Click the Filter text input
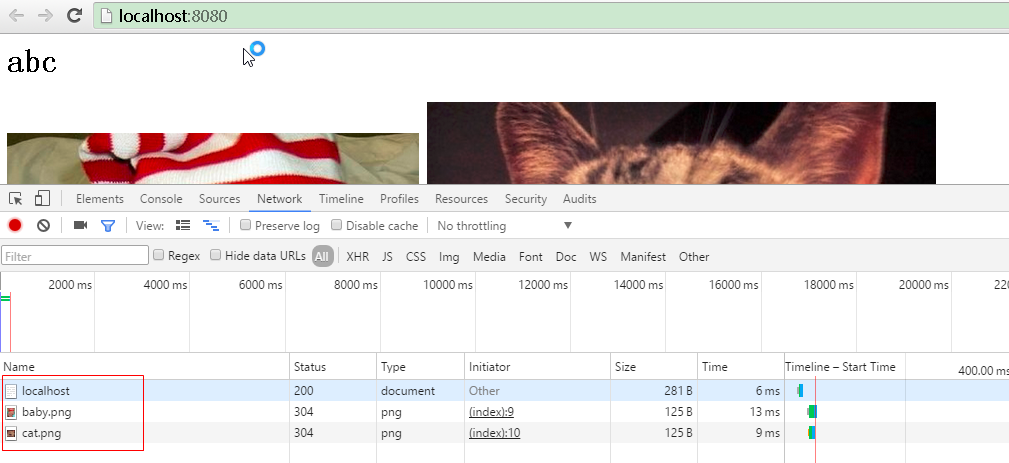The width and height of the screenshot is (1009, 463). coord(75,256)
